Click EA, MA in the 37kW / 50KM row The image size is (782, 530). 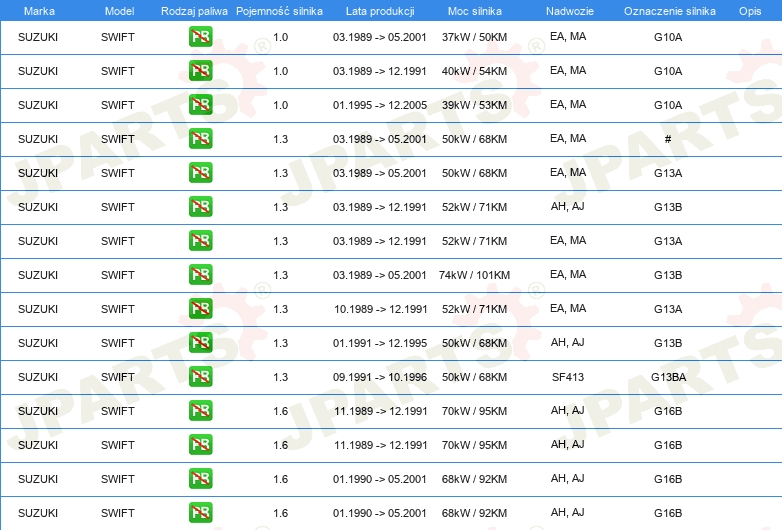pyautogui.click(x=568, y=36)
